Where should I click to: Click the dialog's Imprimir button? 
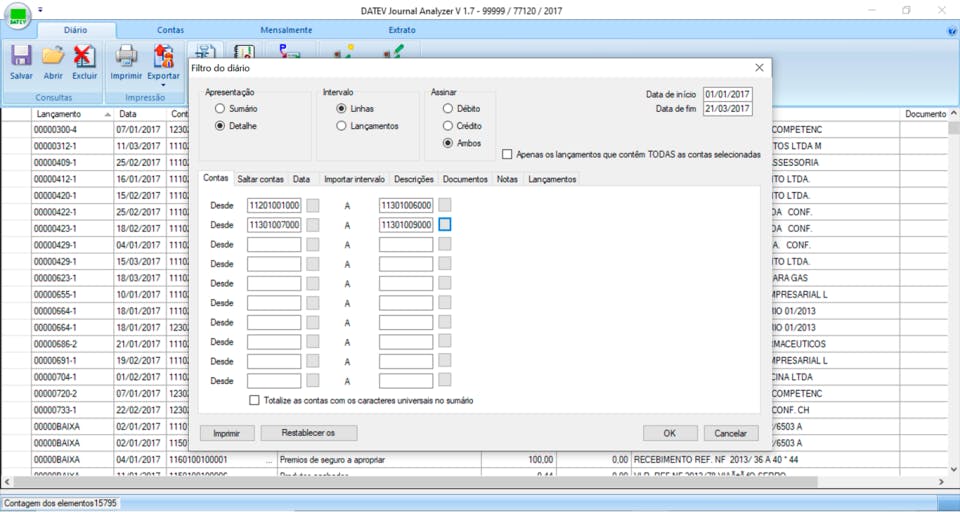pos(227,433)
